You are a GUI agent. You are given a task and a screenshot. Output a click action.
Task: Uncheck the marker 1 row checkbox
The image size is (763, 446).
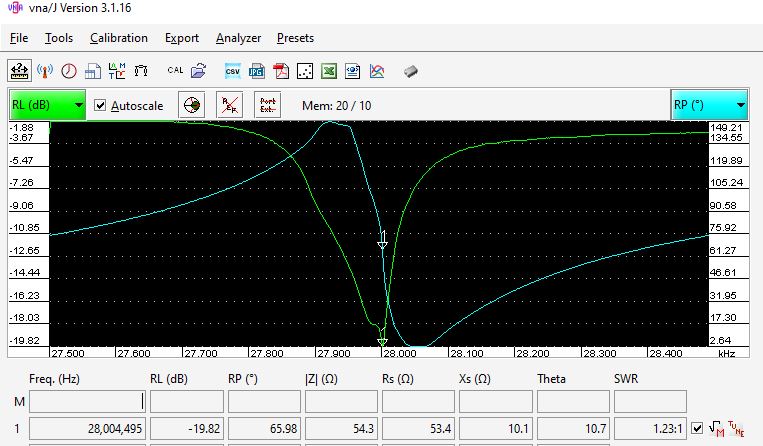click(698, 428)
